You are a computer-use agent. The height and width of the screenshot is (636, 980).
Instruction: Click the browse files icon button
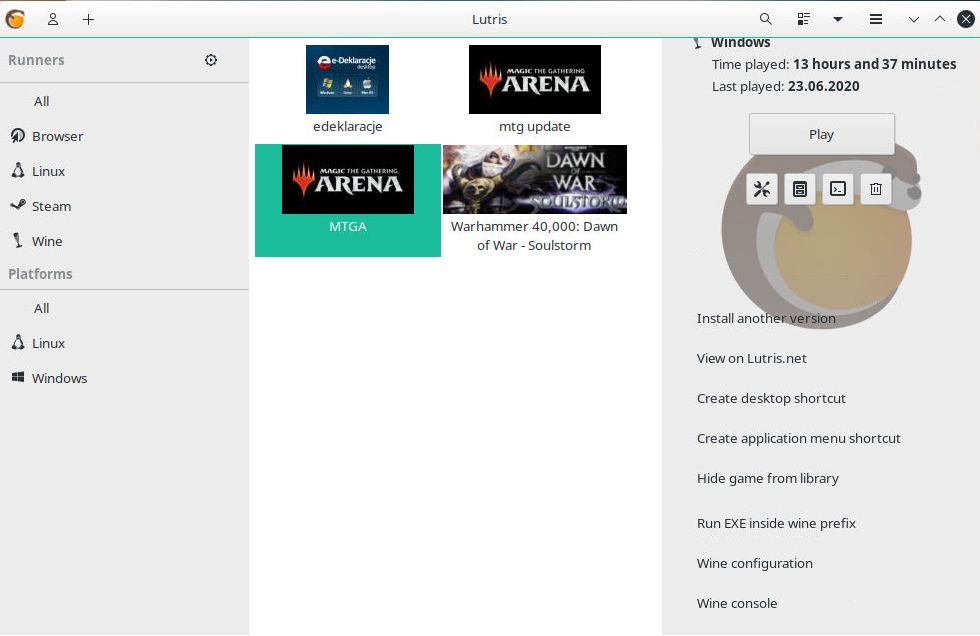tap(800, 189)
